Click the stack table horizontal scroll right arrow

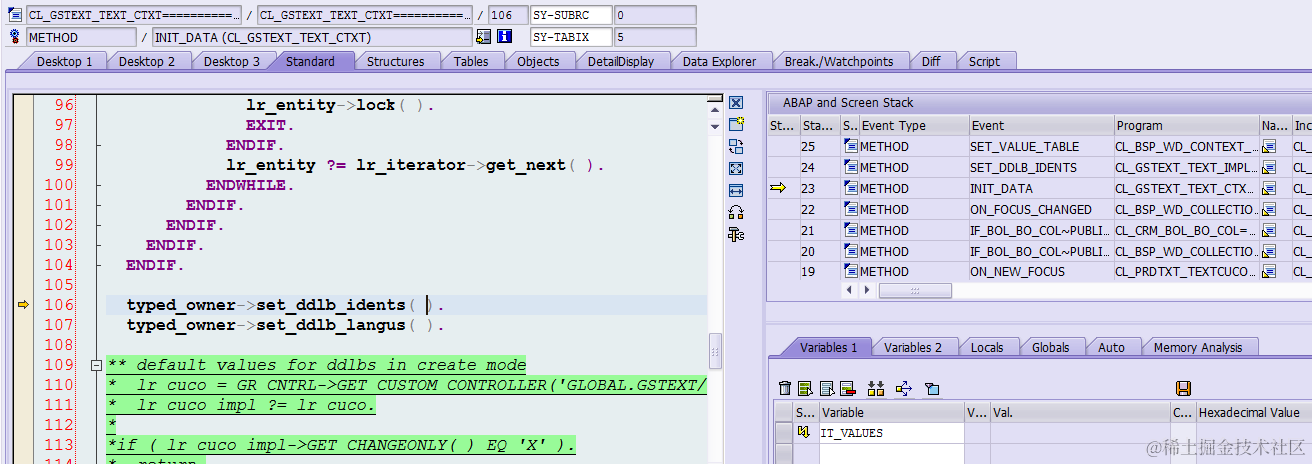[x=868, y=290]
